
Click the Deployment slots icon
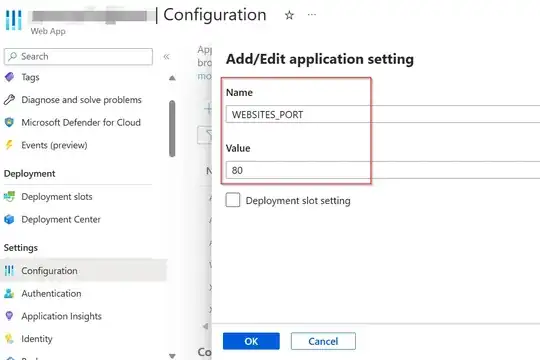tap(10, 197)
